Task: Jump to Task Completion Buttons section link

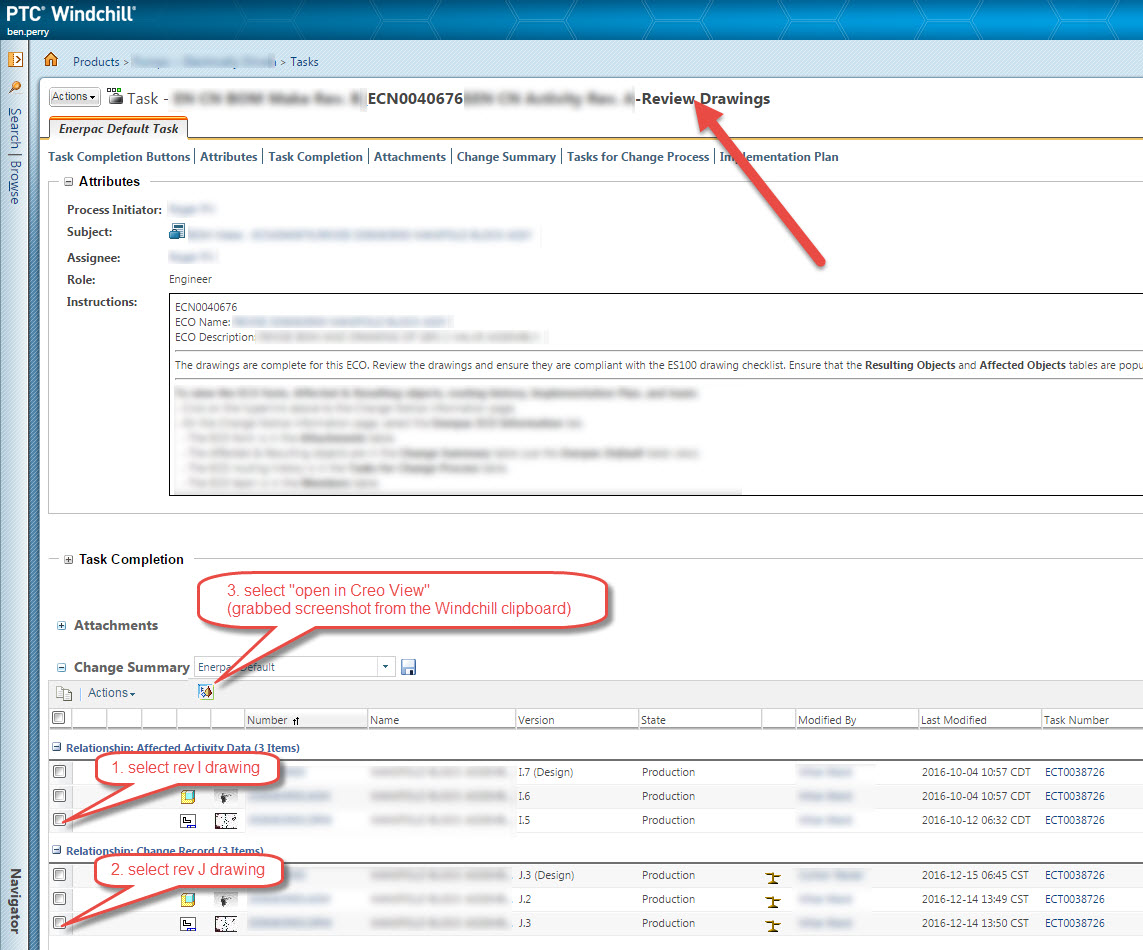Action: coord(119,157)
